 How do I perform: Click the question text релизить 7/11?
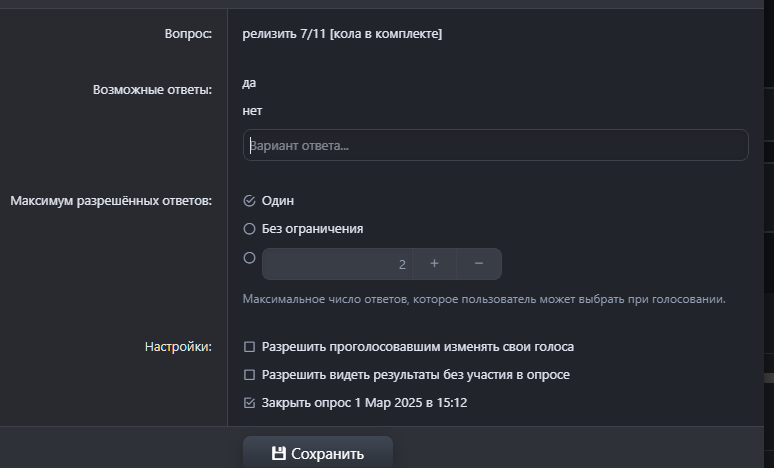(x=342, y=34)
